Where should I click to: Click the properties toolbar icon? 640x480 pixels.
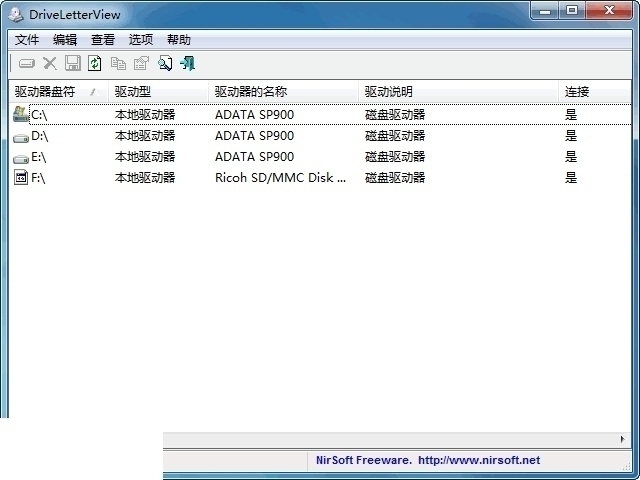click(141, 63)
